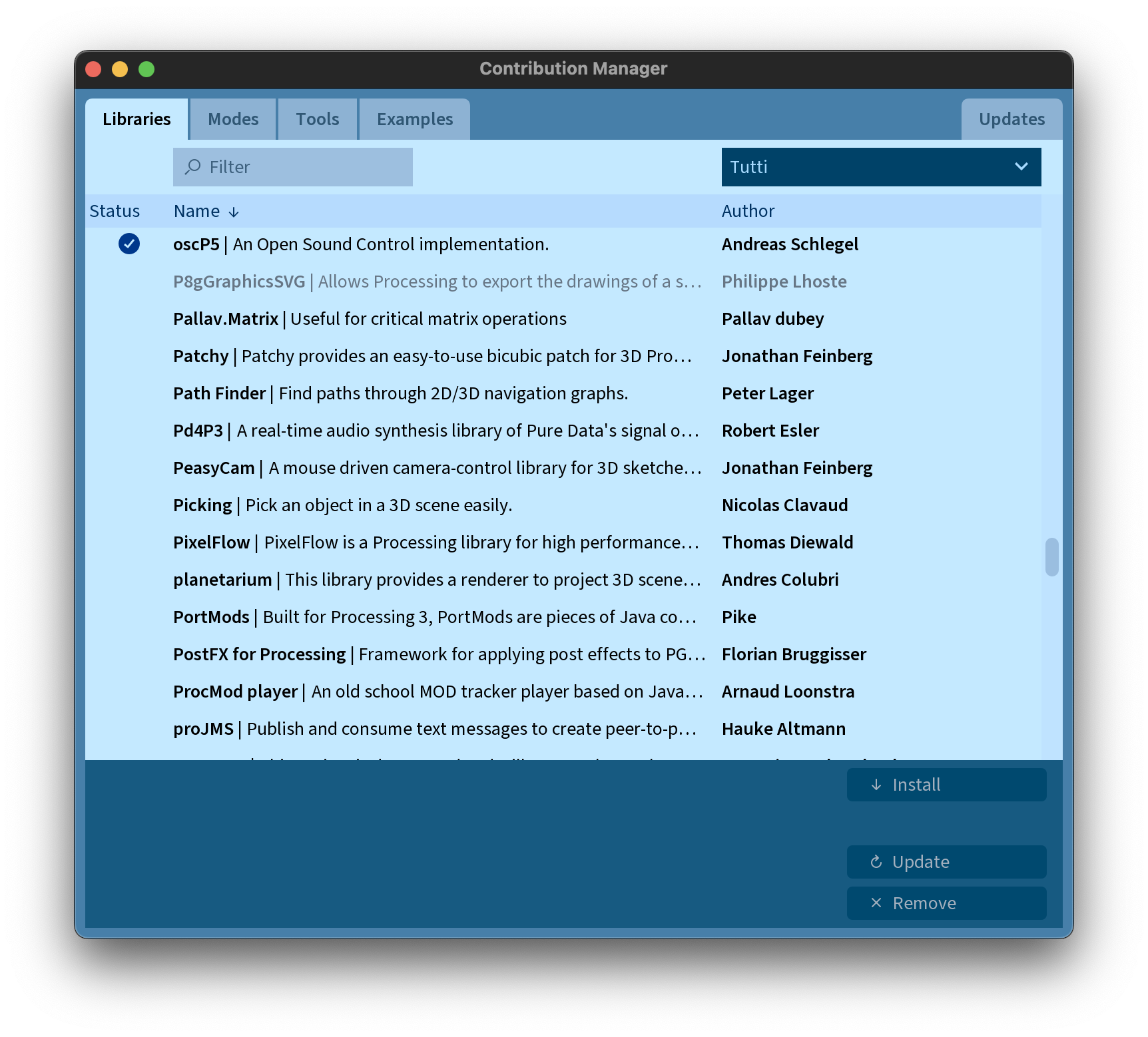The height and width of the screenshot is (1037, 1148).
Task: Click author Pallav dubey
Action: (x=772, y=319)
